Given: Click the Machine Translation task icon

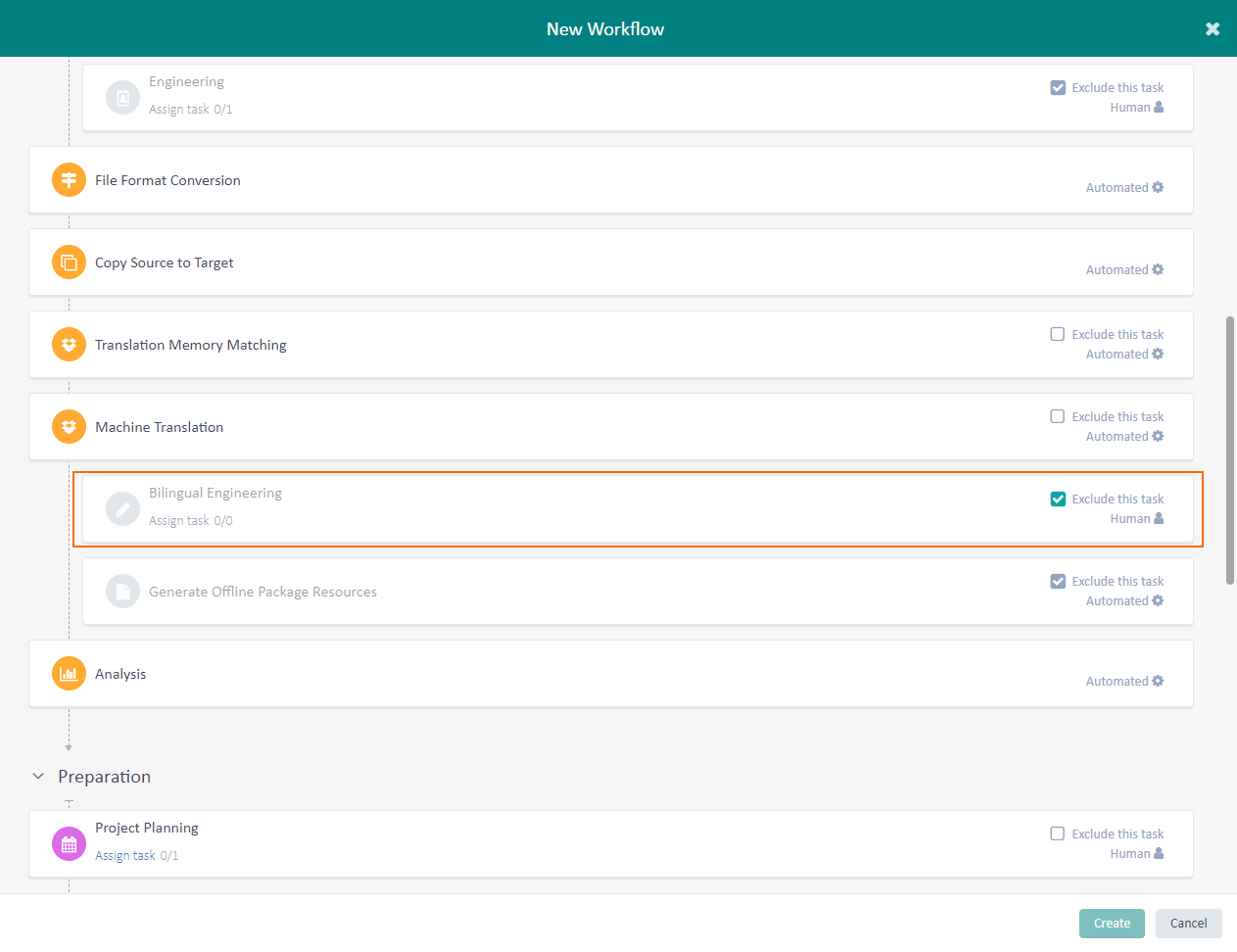Looking at the screenshot, I should pyautogui.click(x=69, y=427).
